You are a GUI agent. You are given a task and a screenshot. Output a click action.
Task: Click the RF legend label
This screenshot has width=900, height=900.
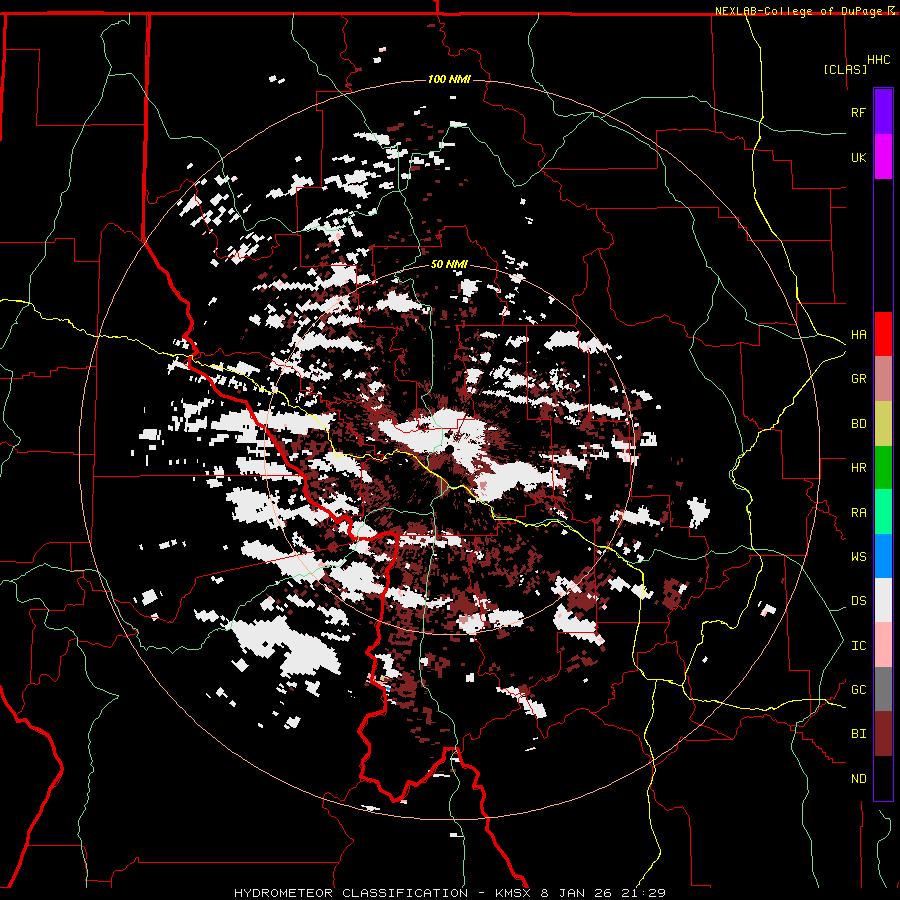tap(858, 112)
